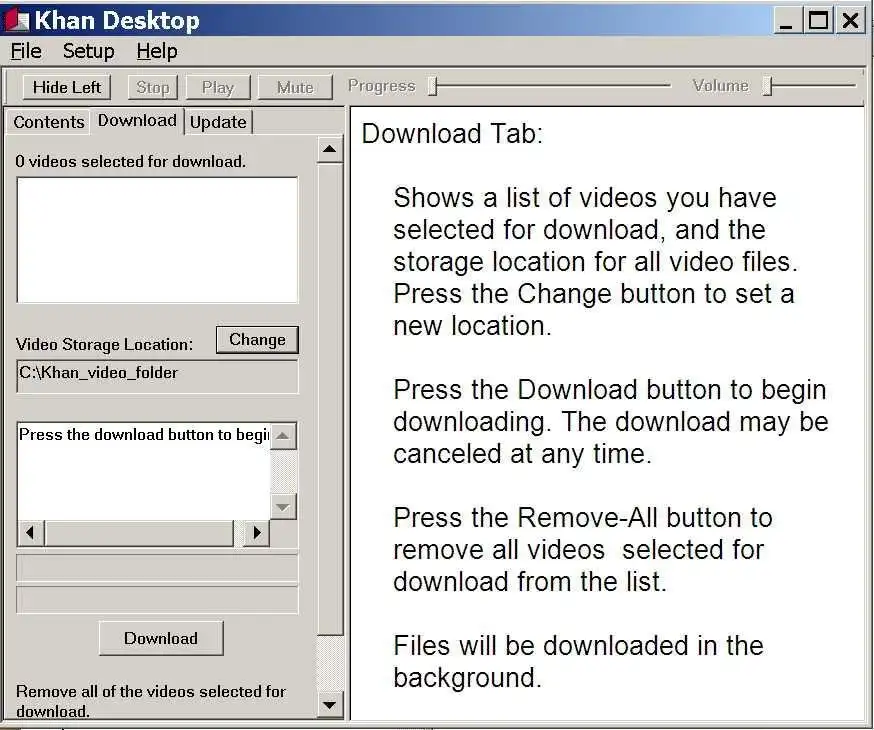The height and width of the screenshot is (730, 874).
Task: Click the lower empty progress bar above Download
Action: (157, 599)
